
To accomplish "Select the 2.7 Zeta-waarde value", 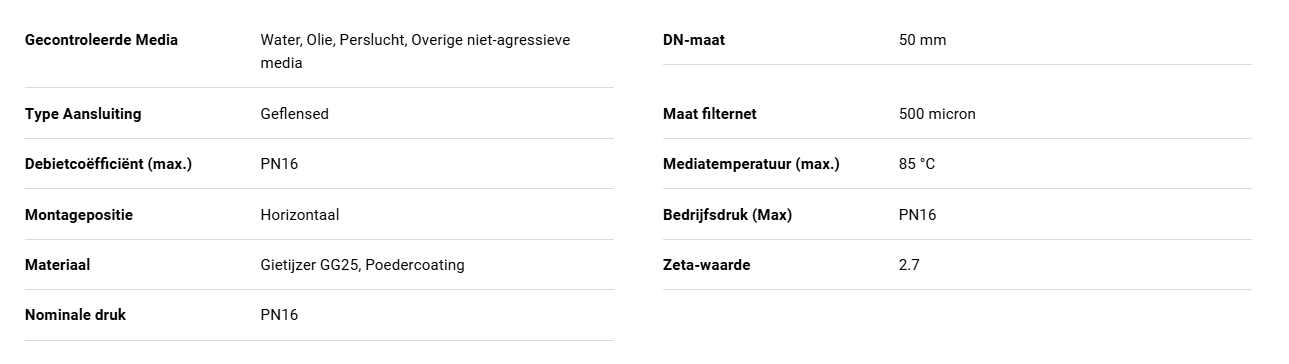I will tap(909, 265).
